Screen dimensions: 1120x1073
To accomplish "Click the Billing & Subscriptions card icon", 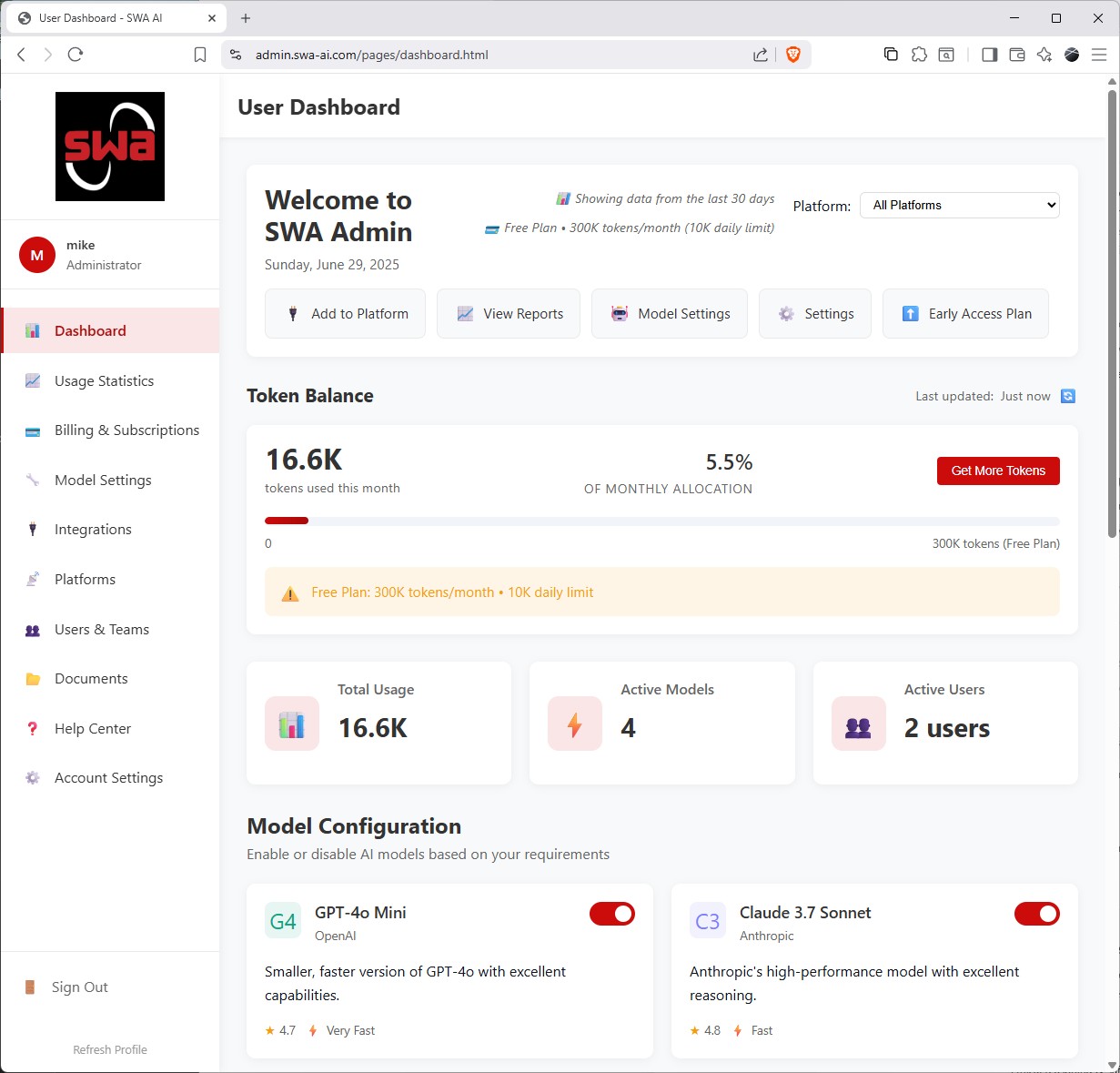I will [x=33, y=430].
